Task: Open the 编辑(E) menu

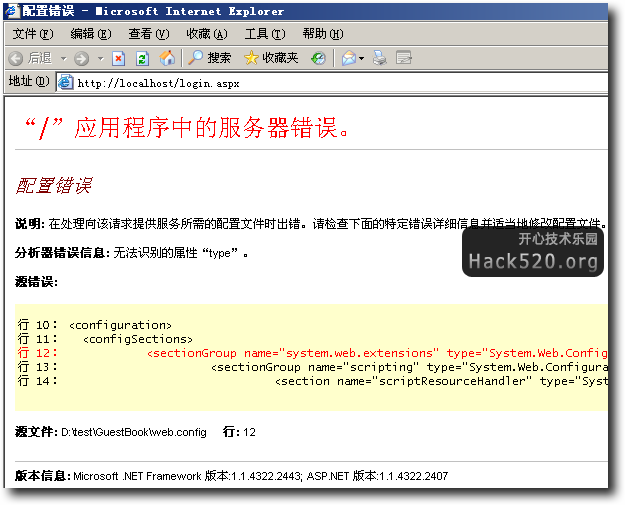Action: tap(91, 34)
